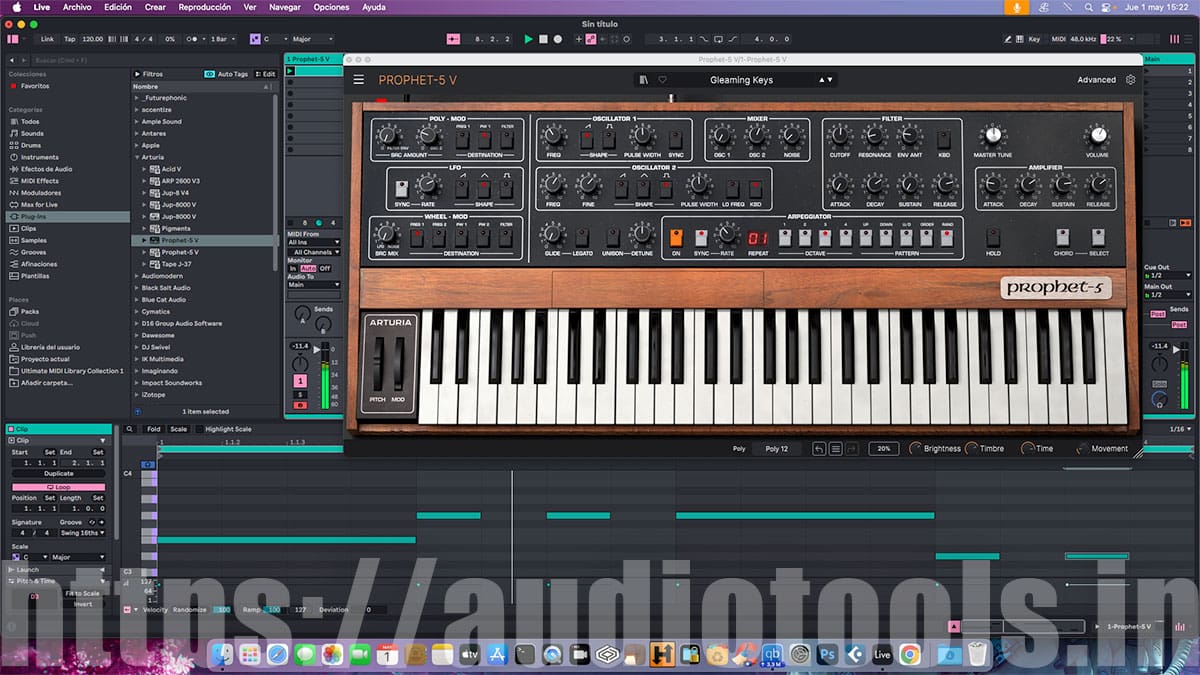Click the VOLUME knob on Prophet-5
The image size is (1200, 675).
click(1097, 136)
